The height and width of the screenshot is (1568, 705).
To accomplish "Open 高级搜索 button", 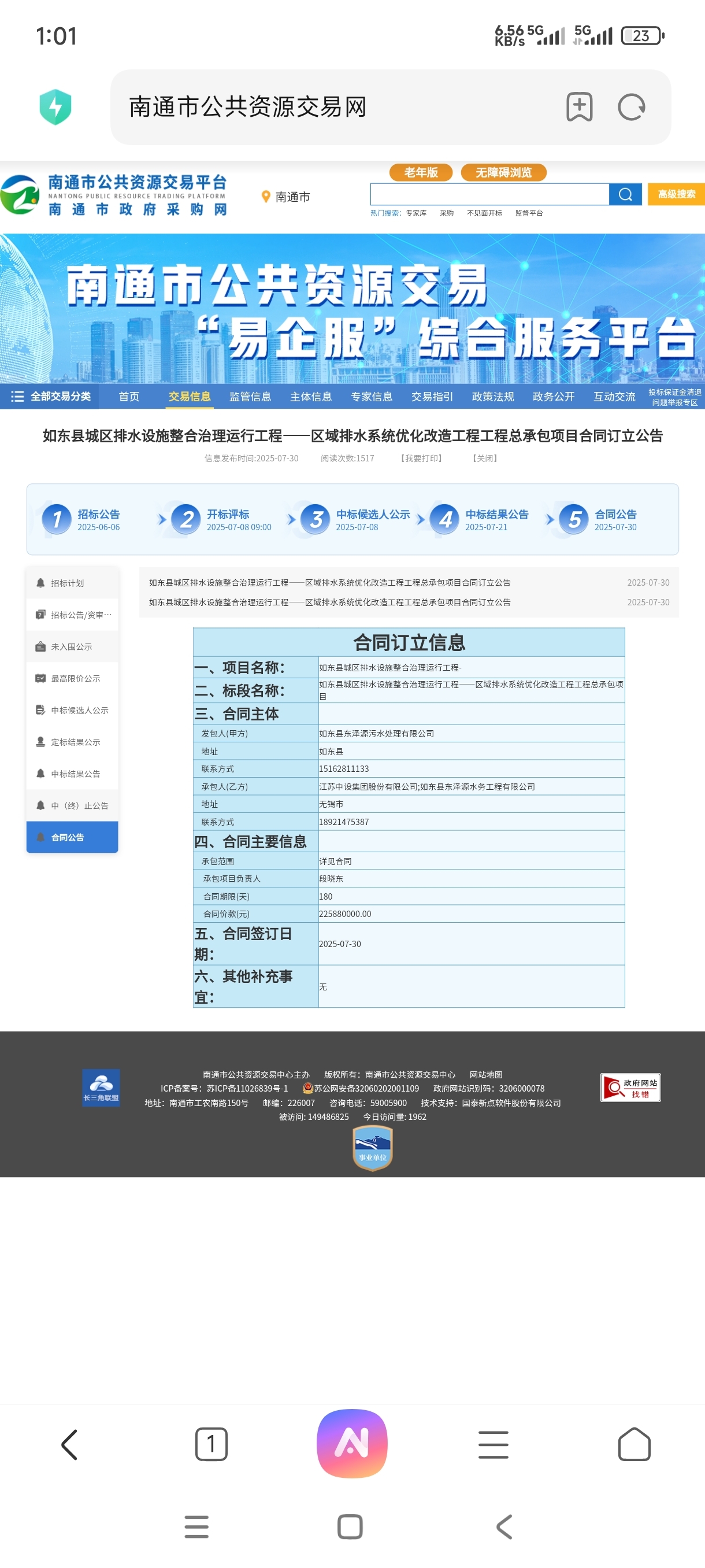I will pos(677,194).
